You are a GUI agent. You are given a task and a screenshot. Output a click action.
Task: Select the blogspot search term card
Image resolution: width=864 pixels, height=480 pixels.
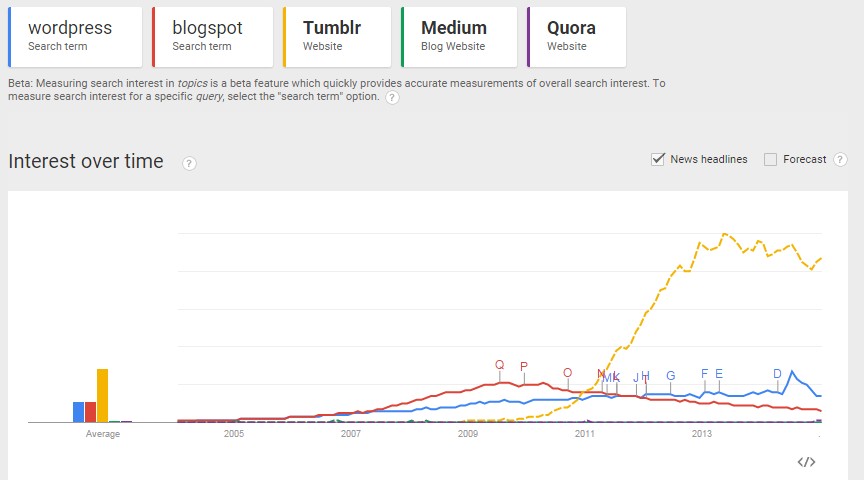pyautogui.click(x=214, y=36)
